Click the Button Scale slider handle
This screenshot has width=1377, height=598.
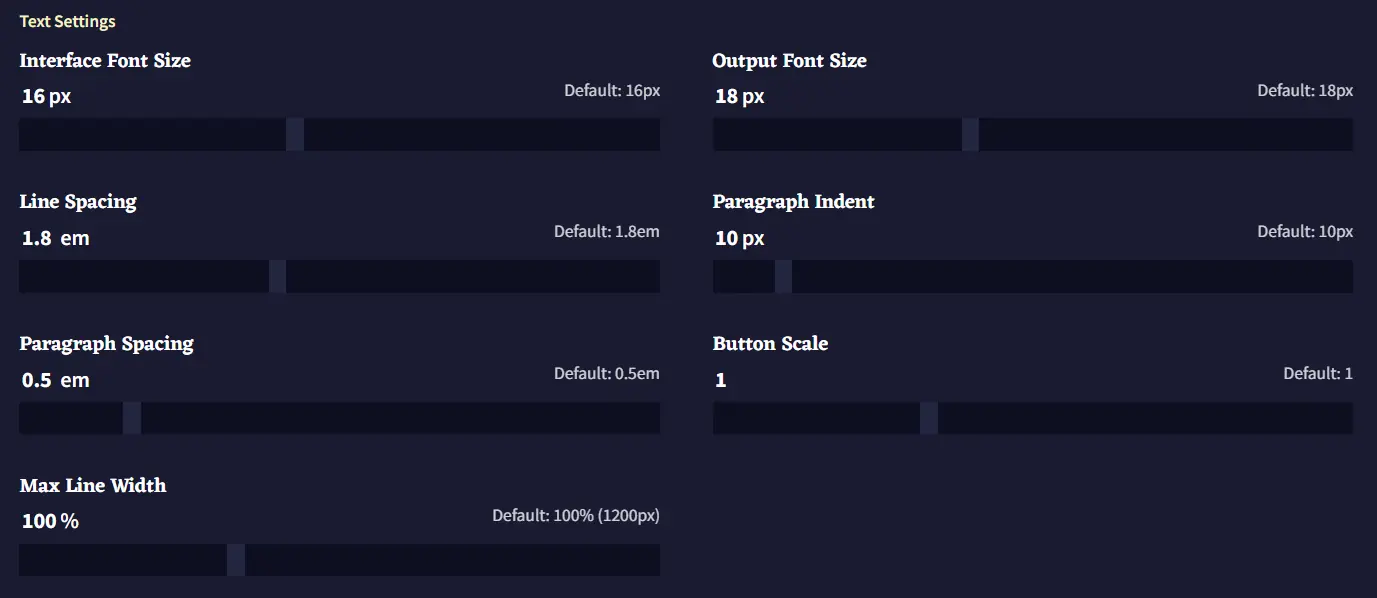click(929, 418)
